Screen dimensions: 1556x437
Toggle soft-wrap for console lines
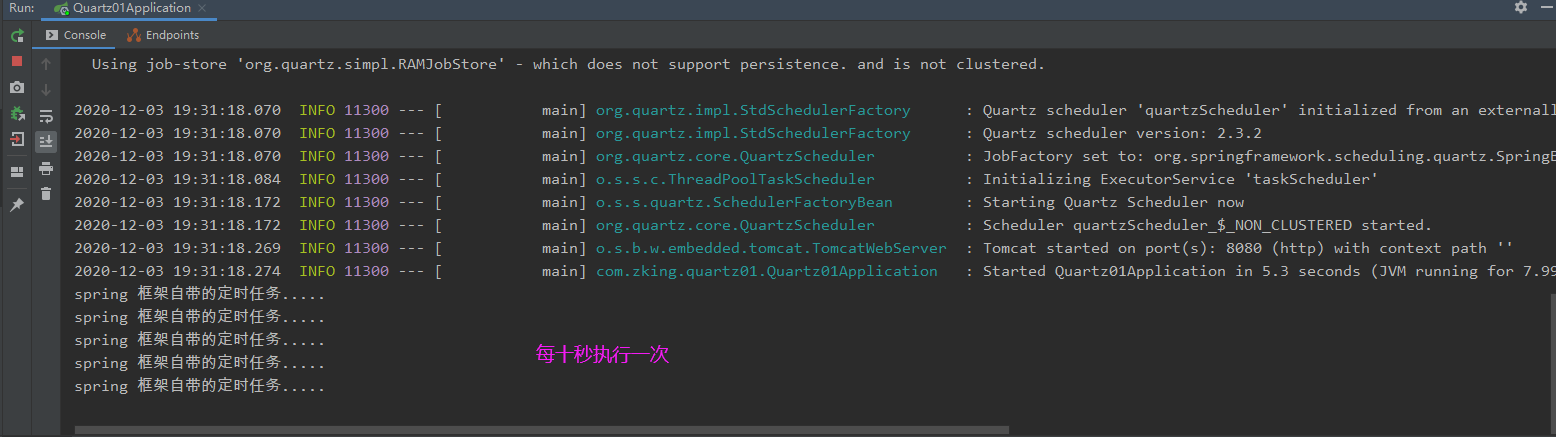click(46, 116)
